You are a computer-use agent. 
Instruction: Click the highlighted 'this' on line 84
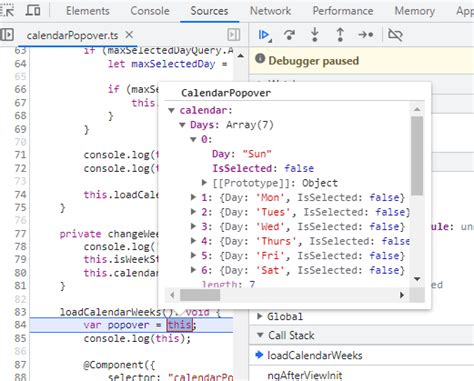pos(180,325)
